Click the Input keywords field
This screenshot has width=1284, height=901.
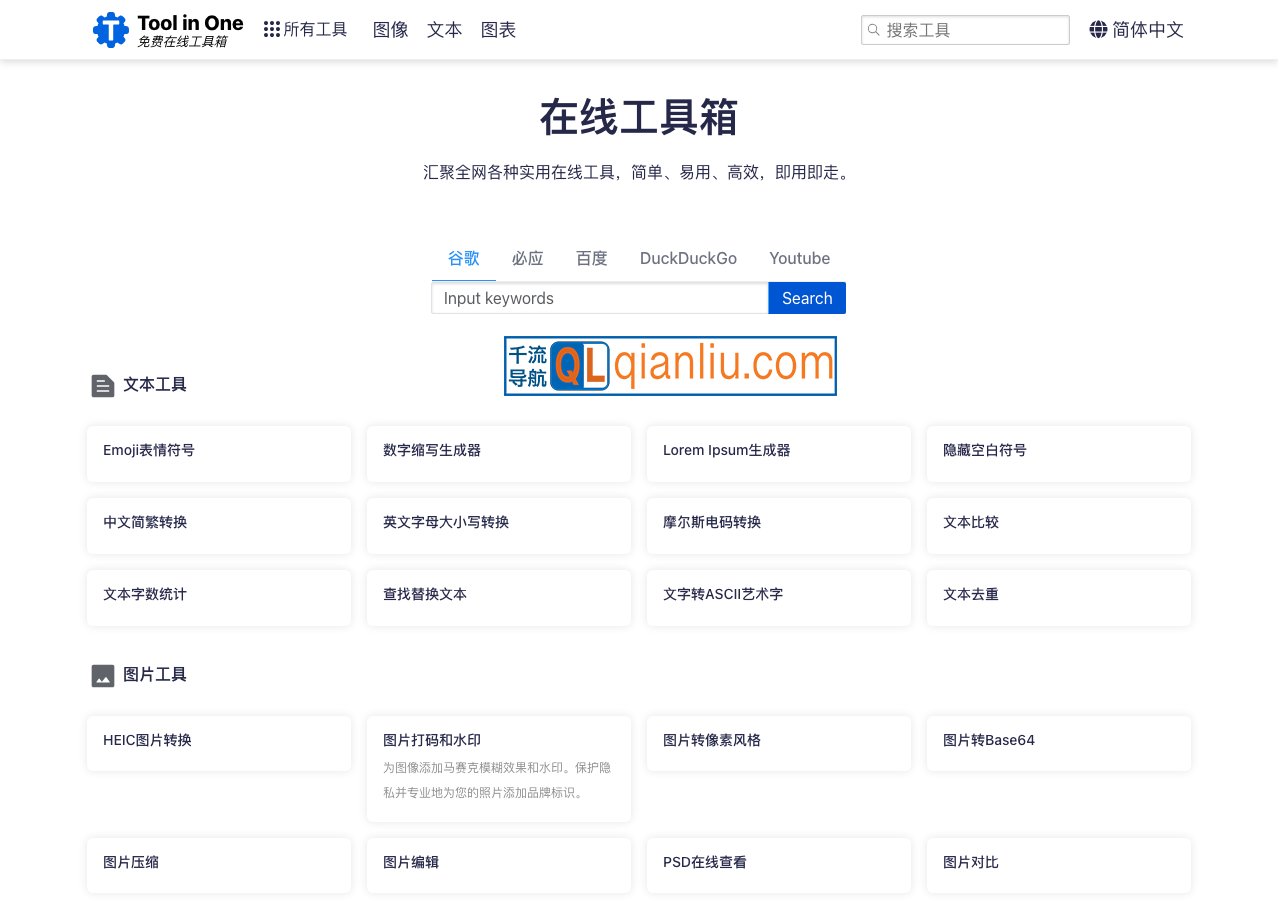598,297
